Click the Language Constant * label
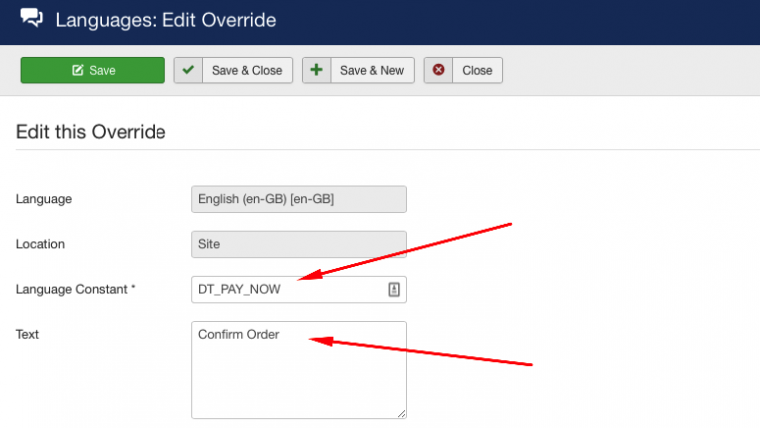The height and width of the screenshot is (428, 760). tap(76, 289)
